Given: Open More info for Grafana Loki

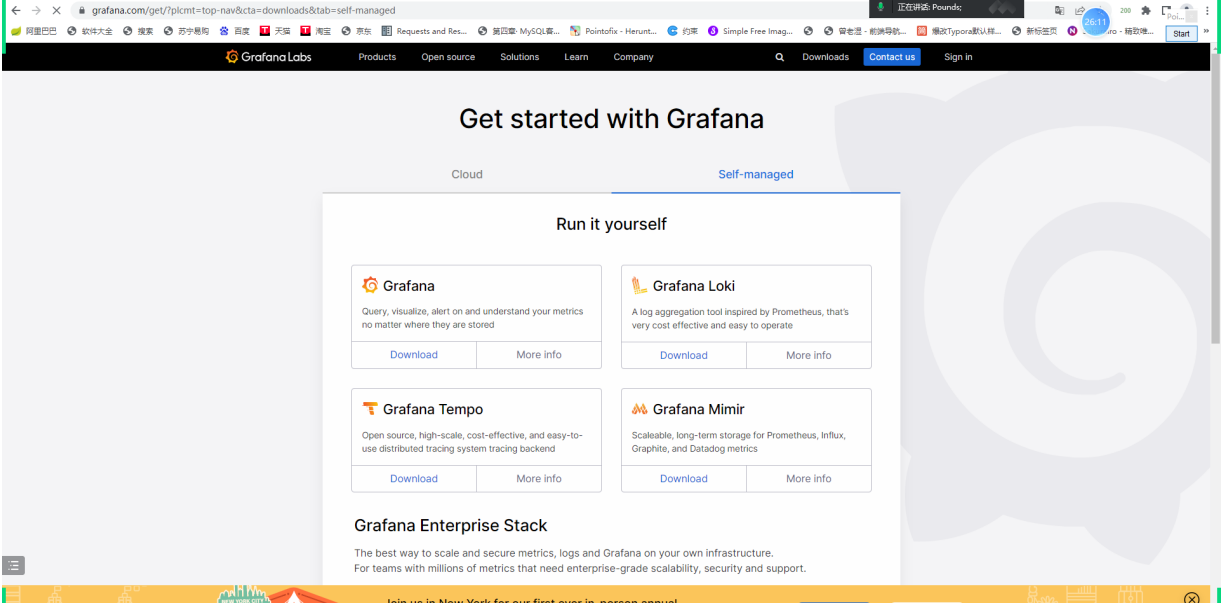Looking at the screenshot, I should [x=809, y=355].
